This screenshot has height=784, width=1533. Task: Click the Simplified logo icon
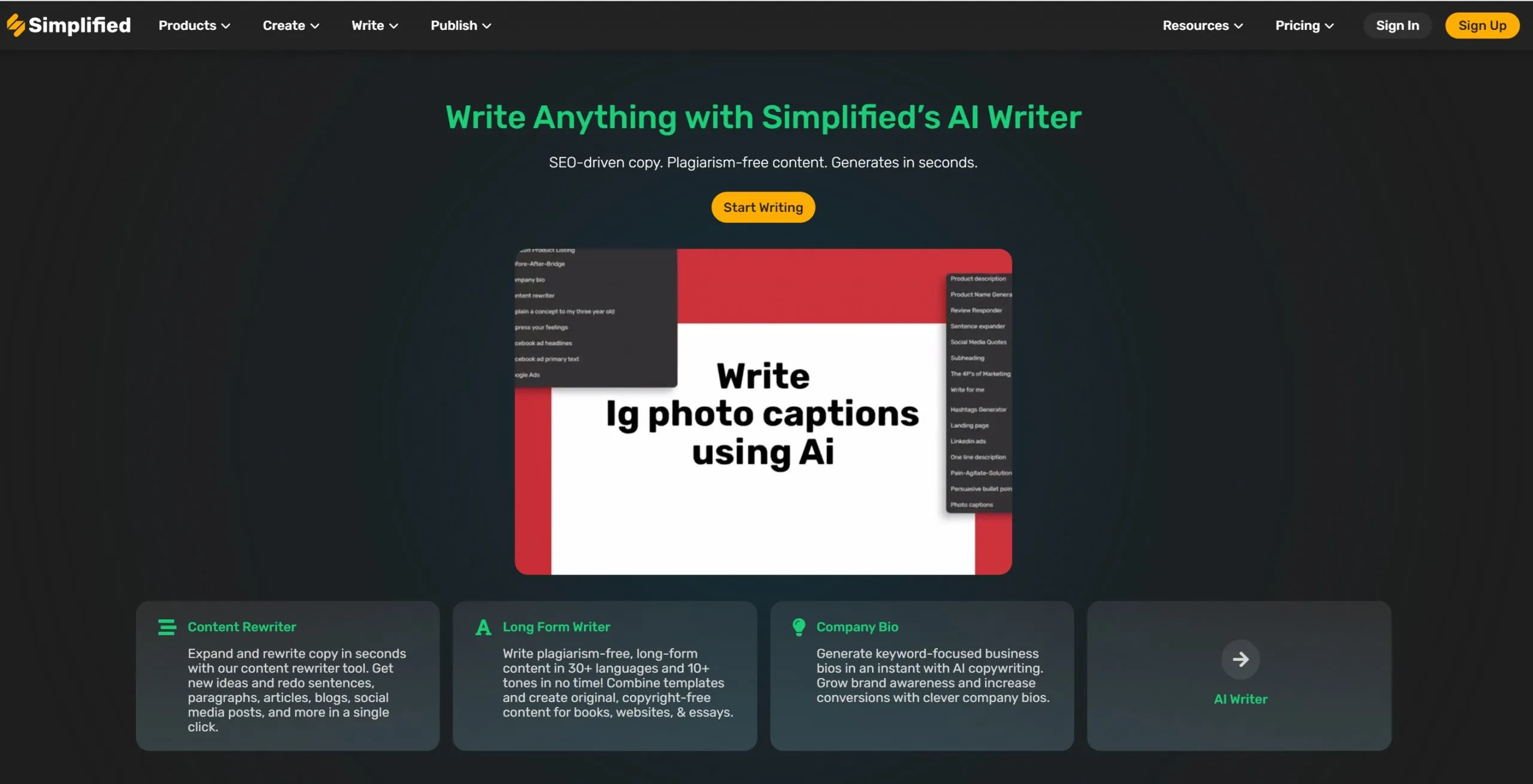tap(16, 24)
